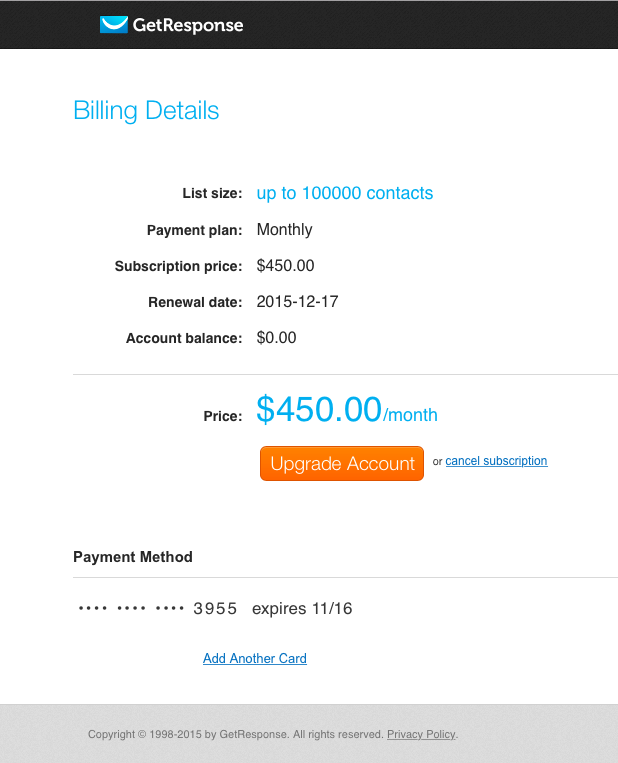
Task: Click the GetResponse wordmark in header
Action: [x=188, y=25]
